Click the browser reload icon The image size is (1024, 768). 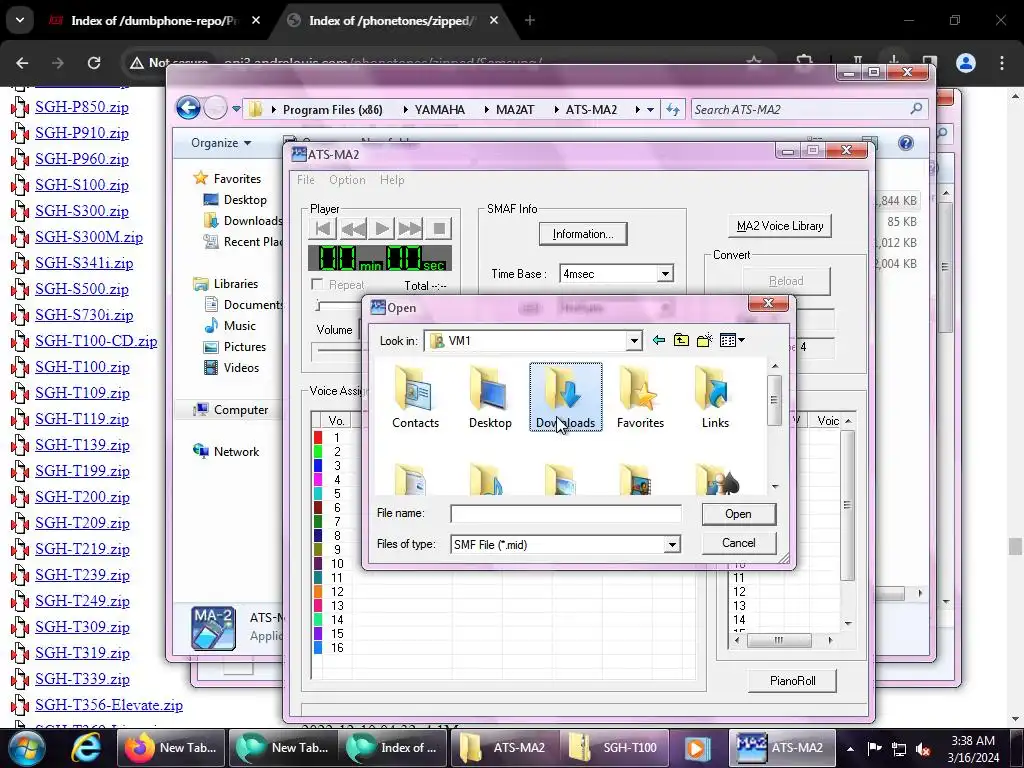tap(94, 63)
